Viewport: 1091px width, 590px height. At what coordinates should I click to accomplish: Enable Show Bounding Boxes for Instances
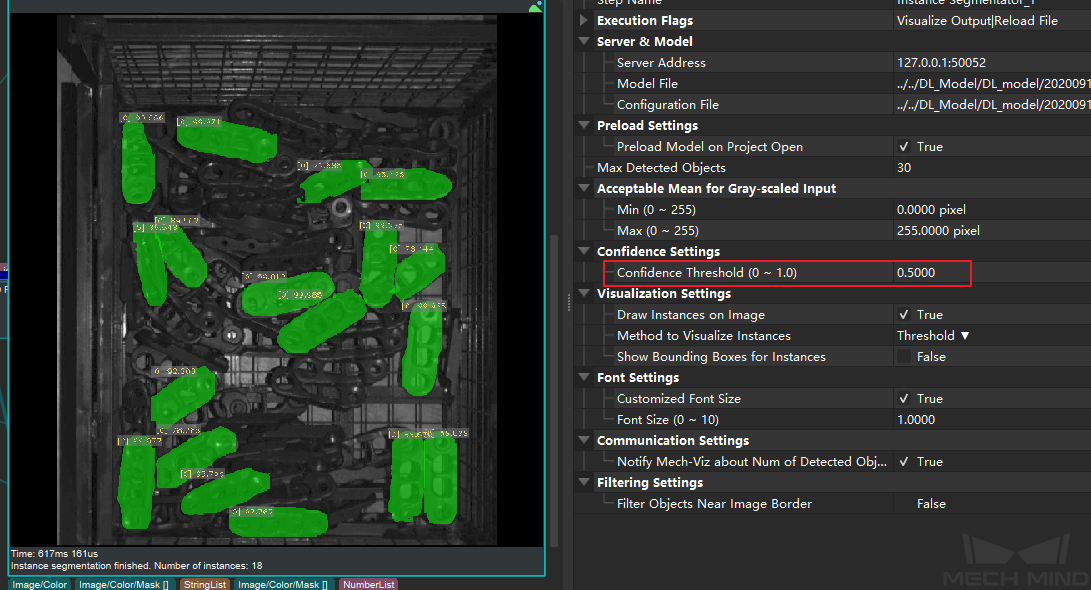click(904, 357)
